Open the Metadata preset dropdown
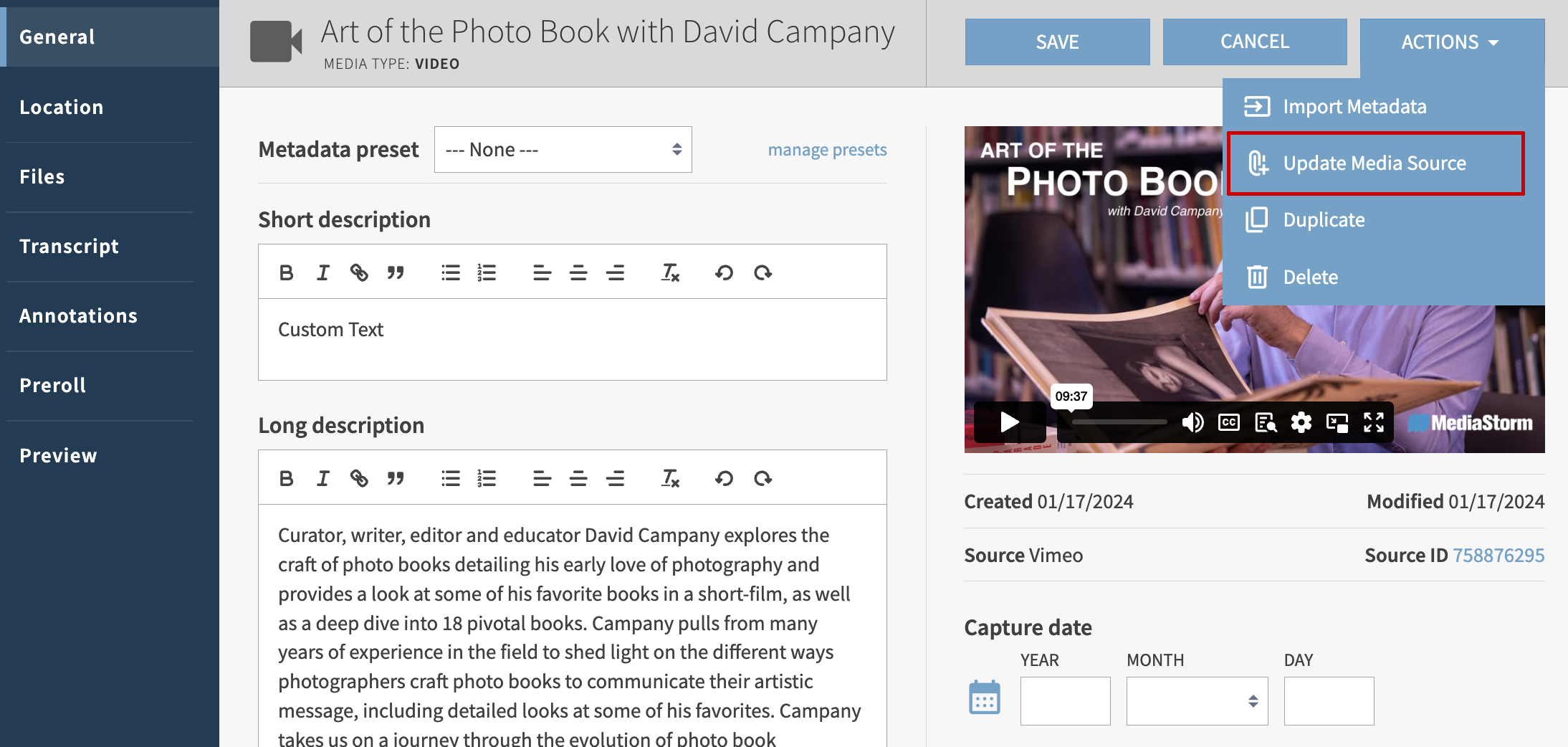 (x=563, y=150)
